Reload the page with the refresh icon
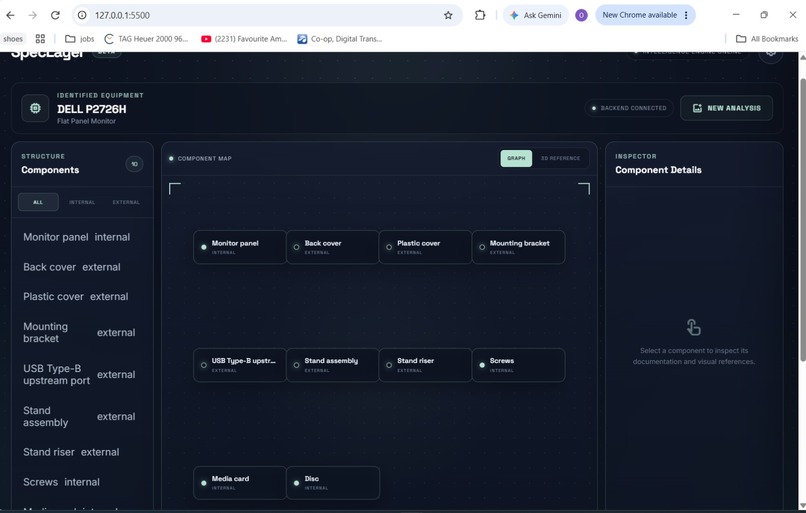The image size is (806, 513). (56, 15)
